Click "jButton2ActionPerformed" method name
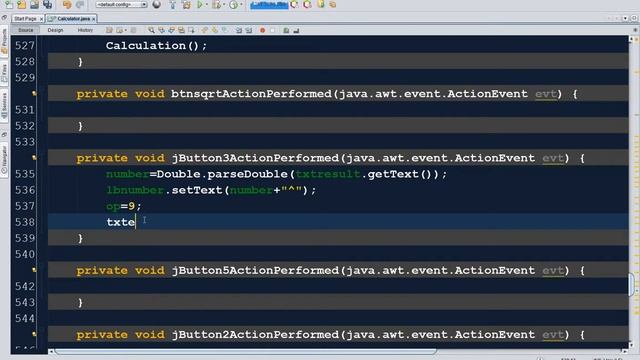This screenshot has width=640, height=360. 256,334
